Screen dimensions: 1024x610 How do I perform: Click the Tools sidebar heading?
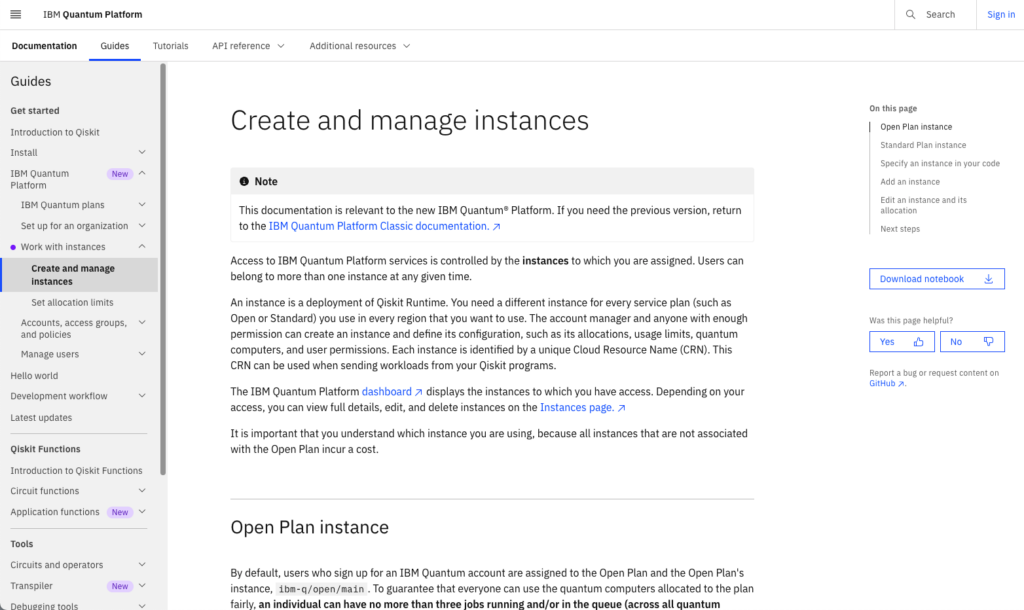tap(22, 544)
